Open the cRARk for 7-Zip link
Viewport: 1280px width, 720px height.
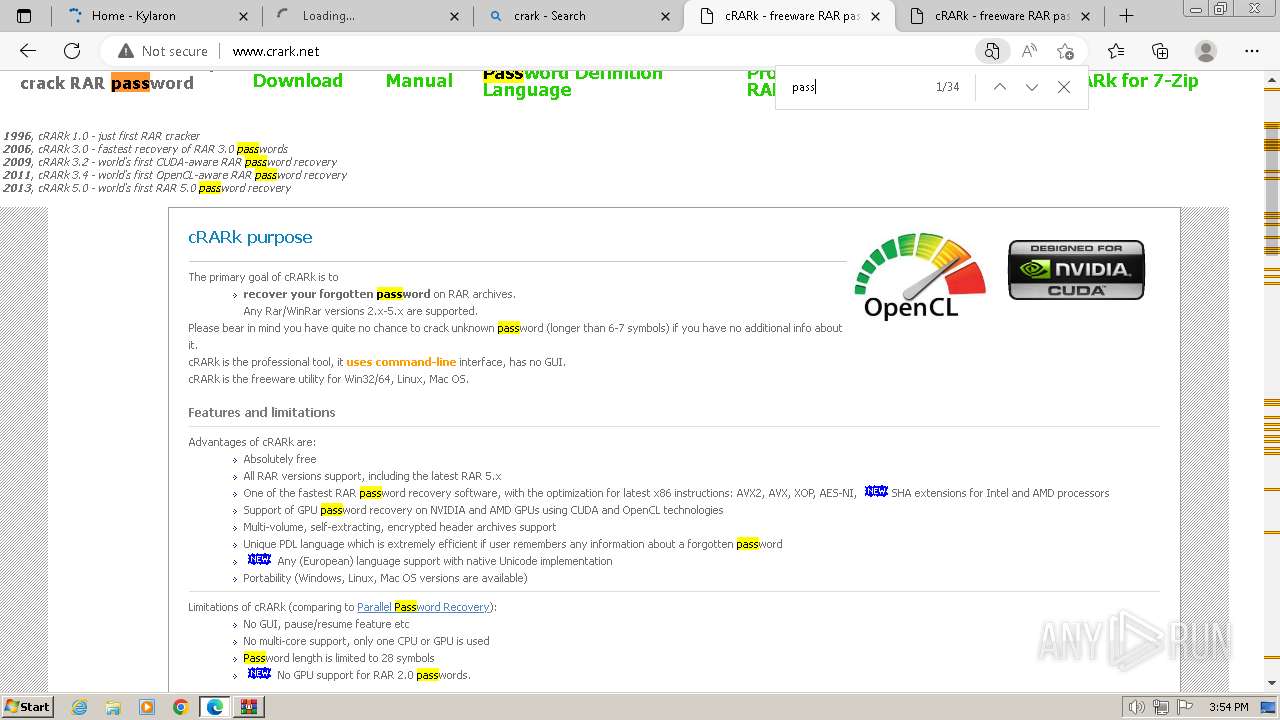coord(1143,81)
